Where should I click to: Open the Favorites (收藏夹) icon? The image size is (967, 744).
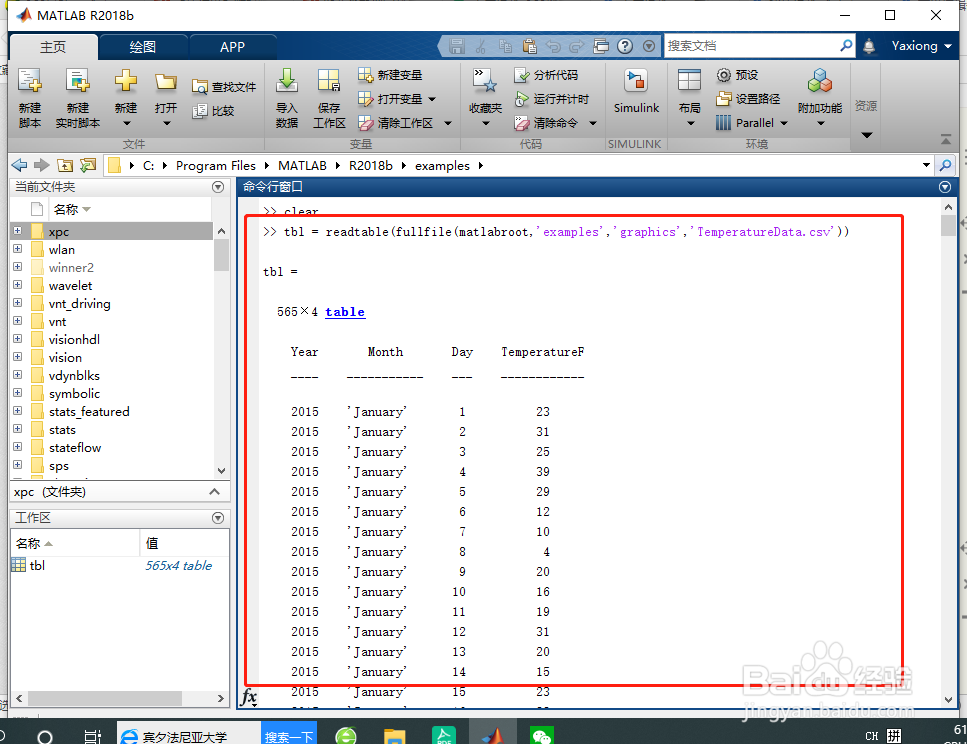coord(485,81)
